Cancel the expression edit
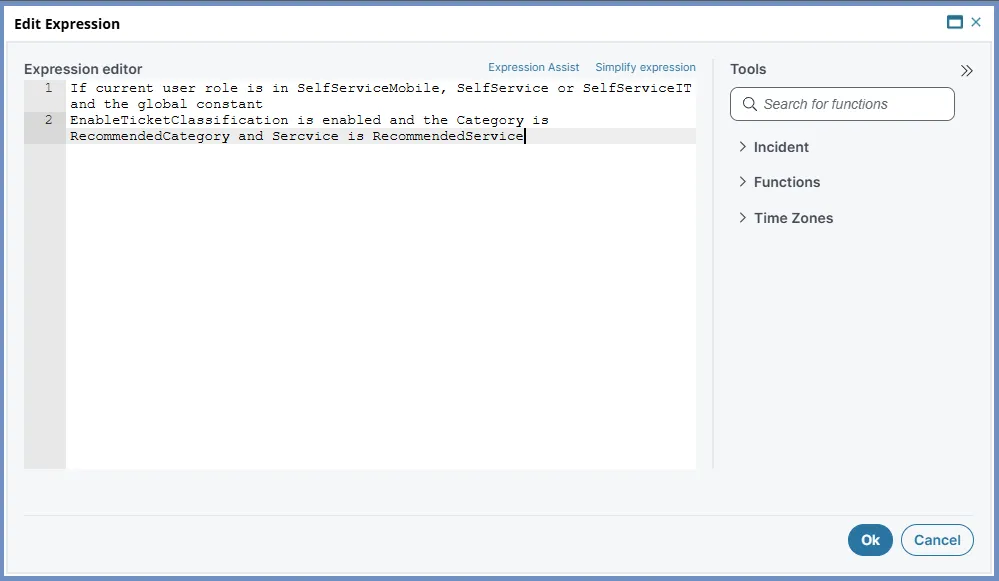 937,540
